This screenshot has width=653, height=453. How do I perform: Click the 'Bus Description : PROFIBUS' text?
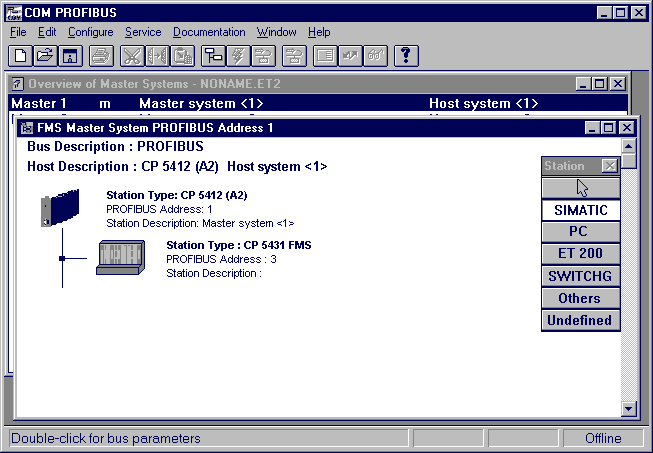click(x=115, y=147)
